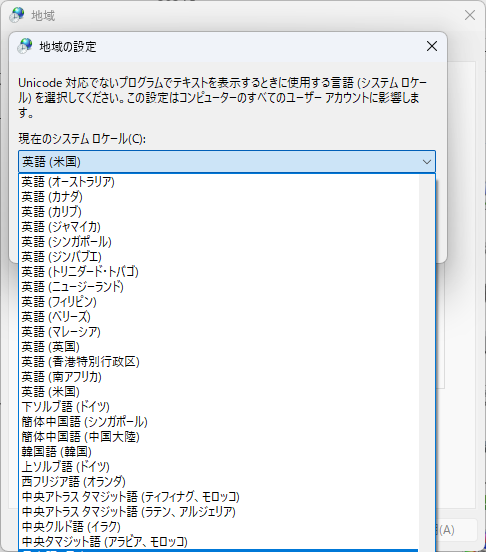Close the 地域の設定 dialog

coord(432,46)
